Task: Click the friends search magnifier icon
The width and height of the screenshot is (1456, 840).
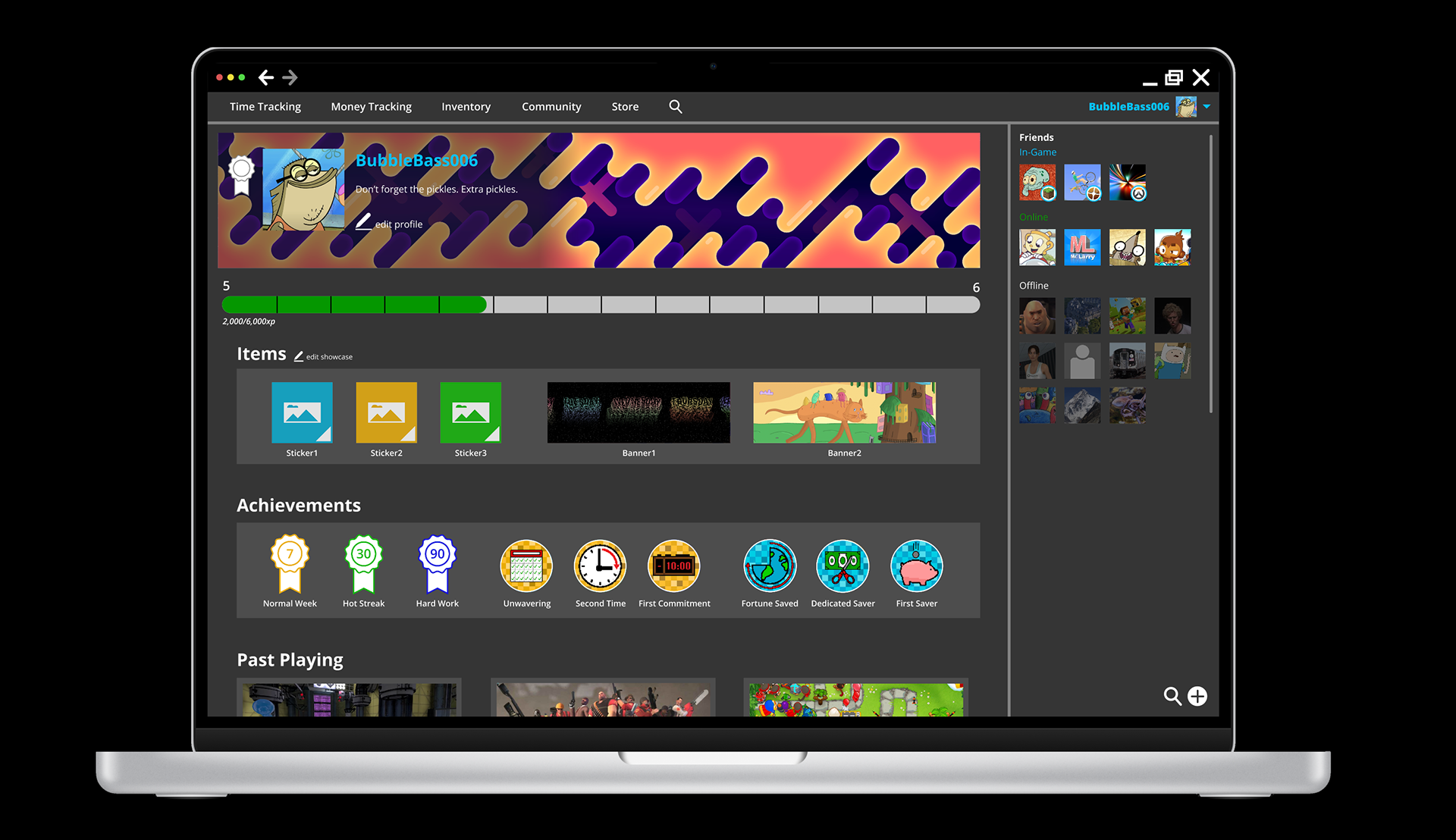Action: coord(1172,696)
